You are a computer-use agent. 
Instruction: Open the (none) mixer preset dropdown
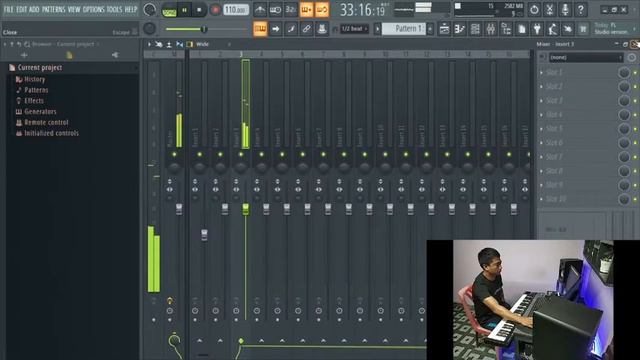[x=585, y=58]
